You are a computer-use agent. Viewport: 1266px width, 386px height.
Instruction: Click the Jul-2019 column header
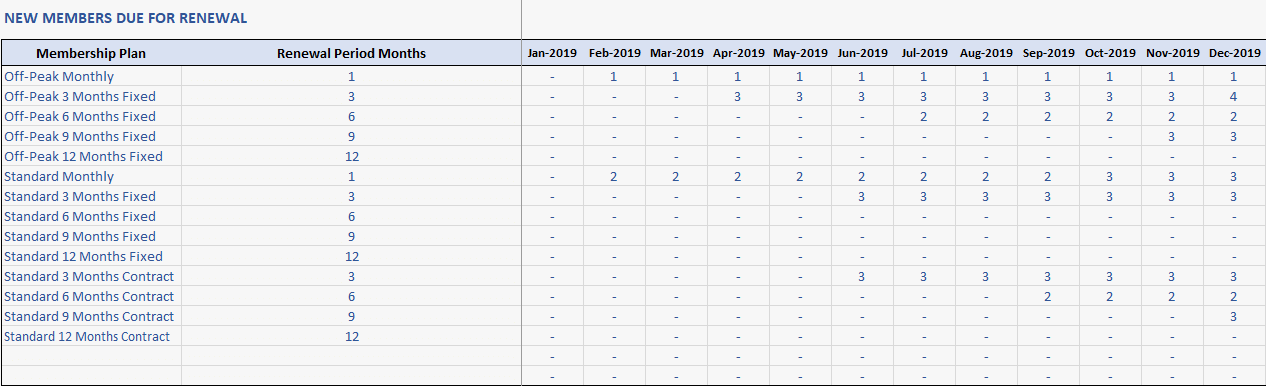924,53
